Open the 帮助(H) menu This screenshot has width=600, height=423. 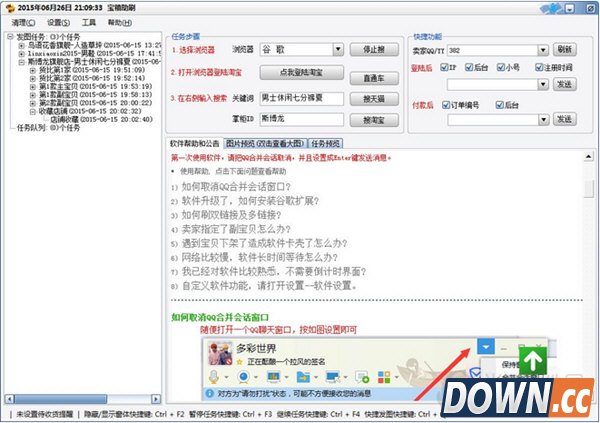point(119,23)
